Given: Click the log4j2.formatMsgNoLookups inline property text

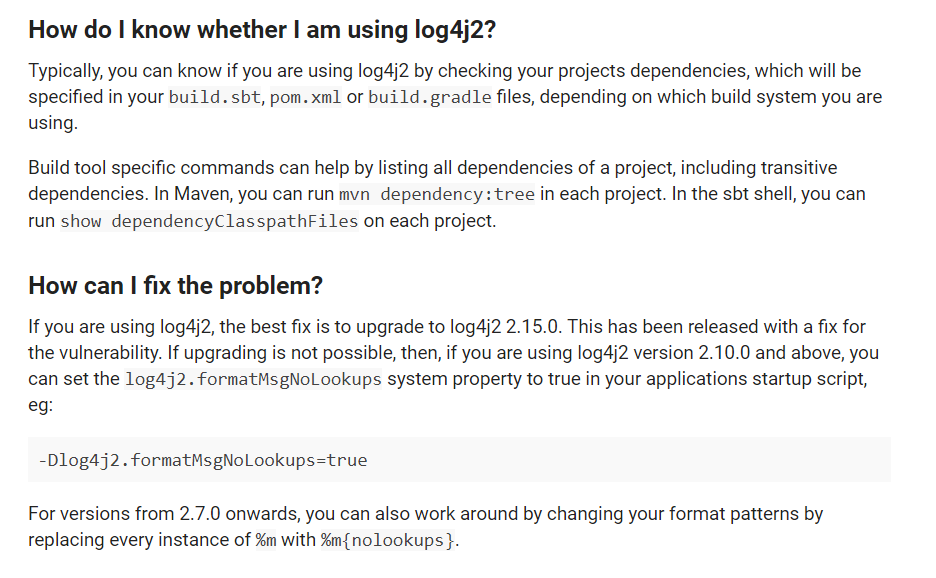Looking at the screenshot, I should click(253, 379).
